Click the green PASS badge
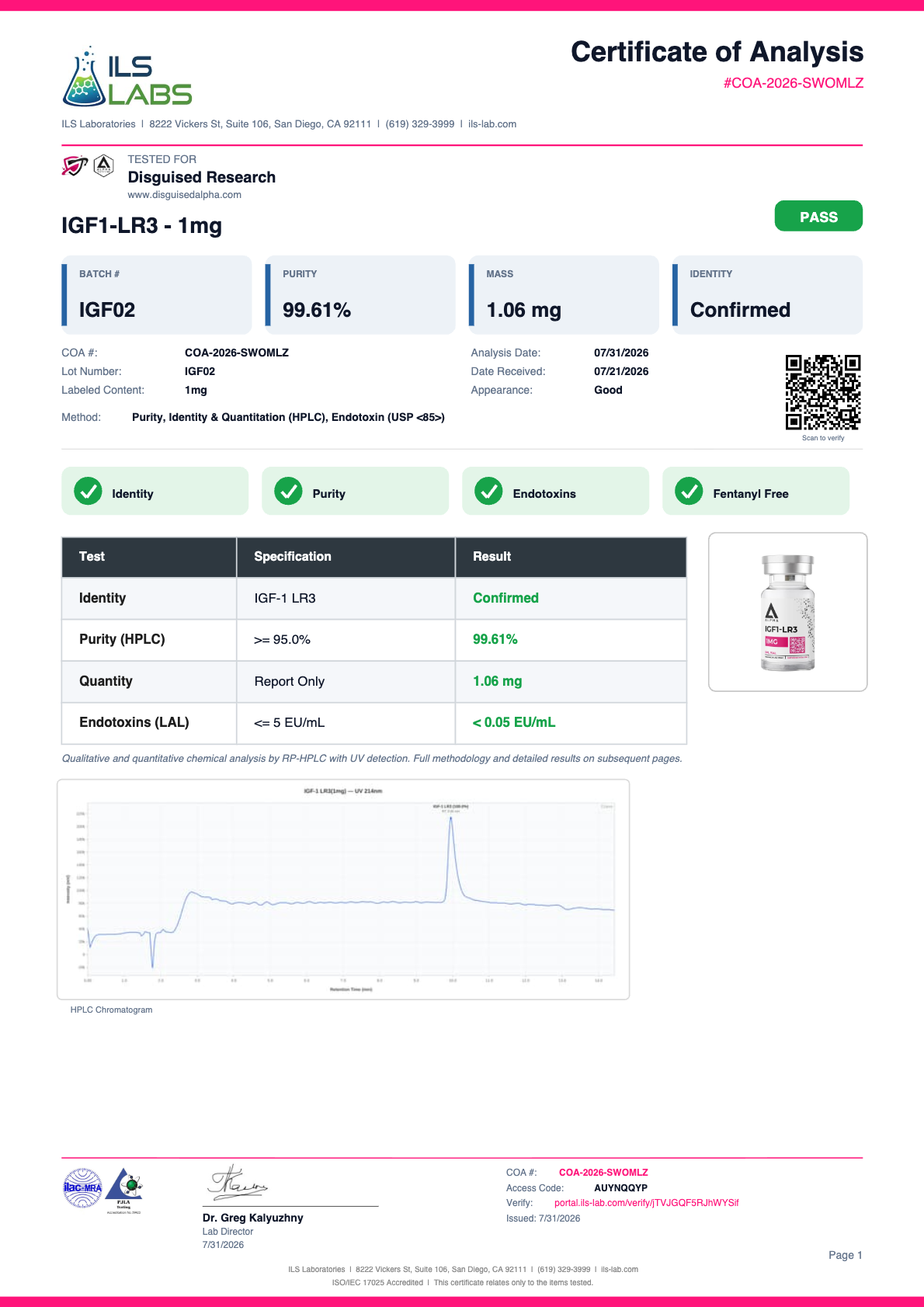This screenshot has height=1307, width=924. click(x=818, y=216)
